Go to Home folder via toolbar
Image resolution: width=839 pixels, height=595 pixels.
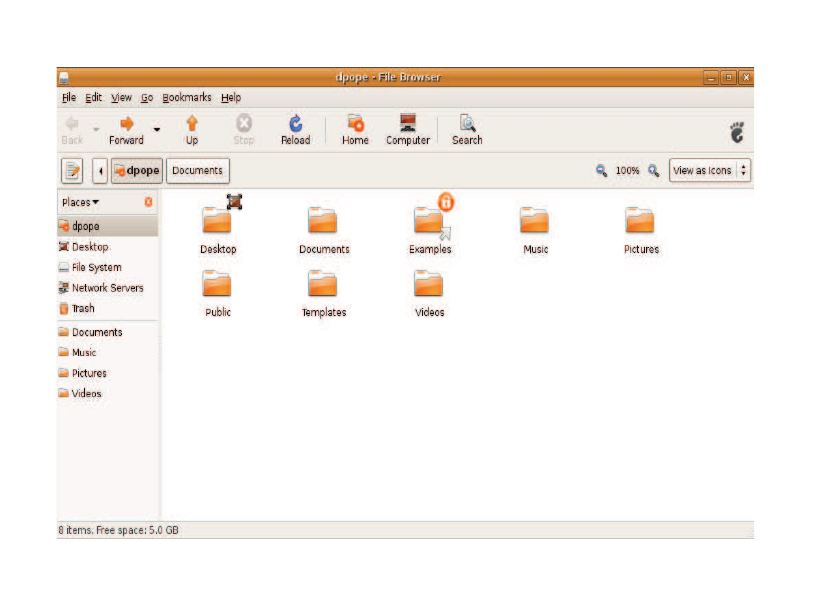355,129
